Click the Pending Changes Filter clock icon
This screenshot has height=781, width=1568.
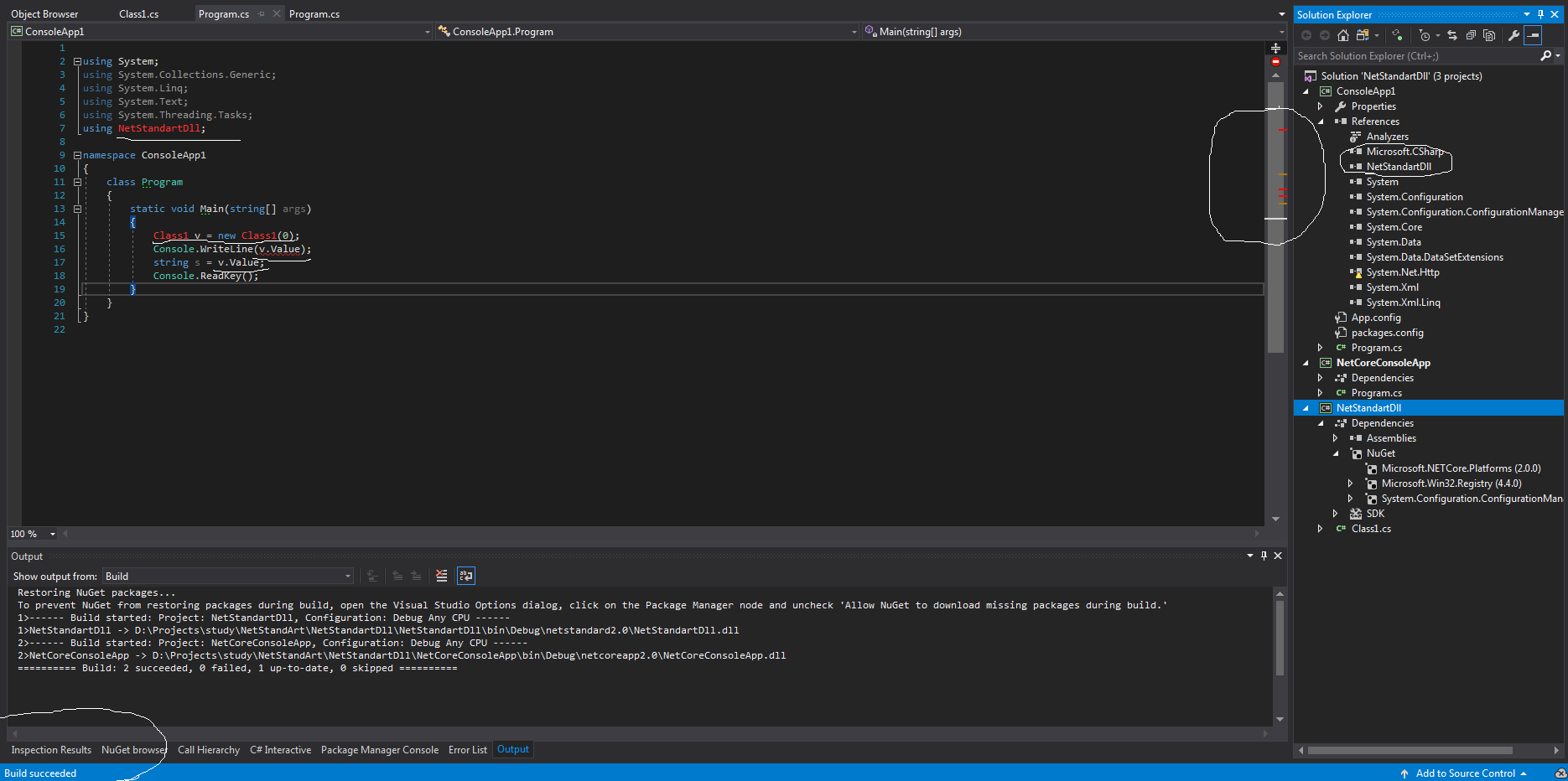[1425, 35]
